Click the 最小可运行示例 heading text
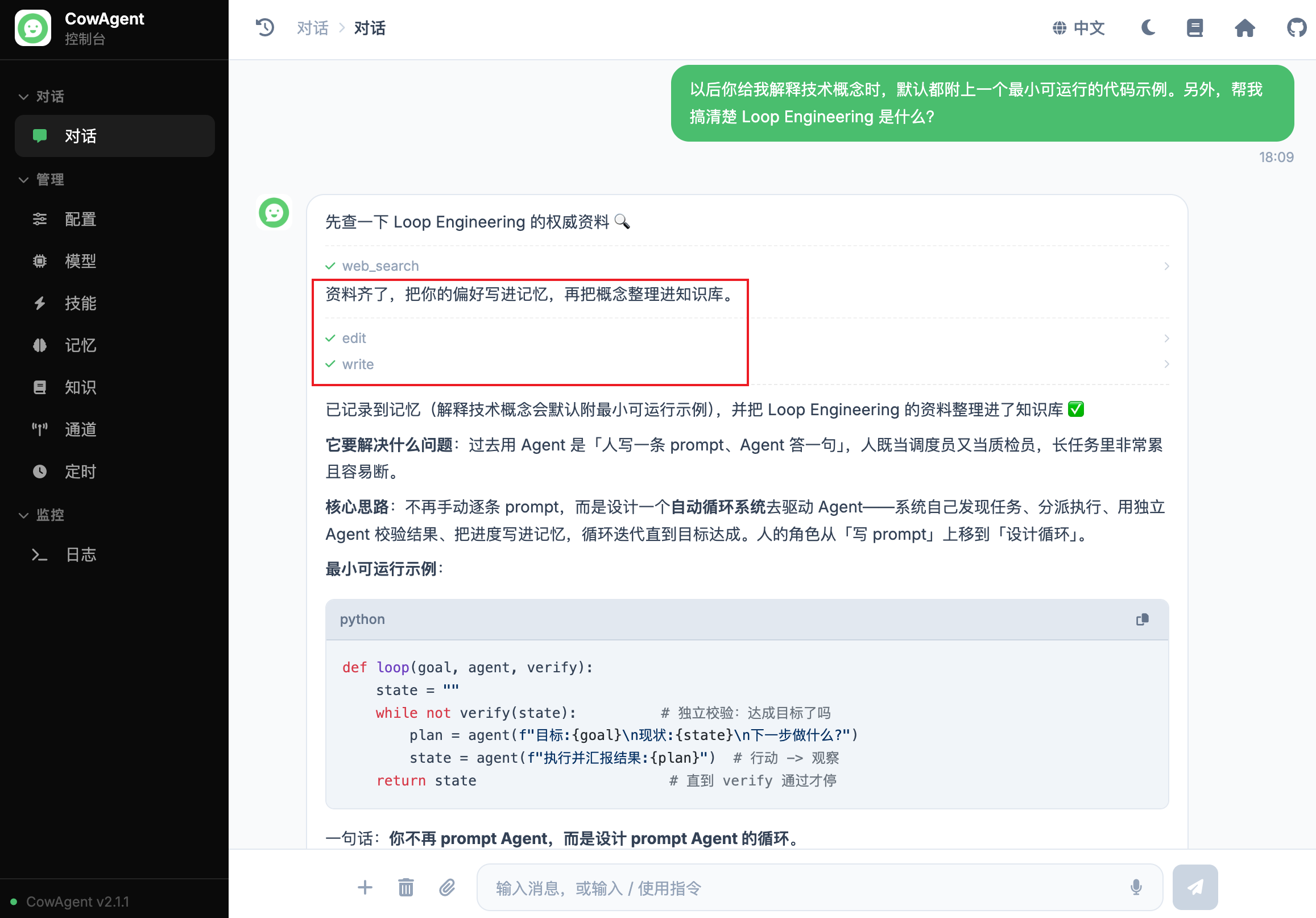 pyautogui.click(x=384, y=569)
